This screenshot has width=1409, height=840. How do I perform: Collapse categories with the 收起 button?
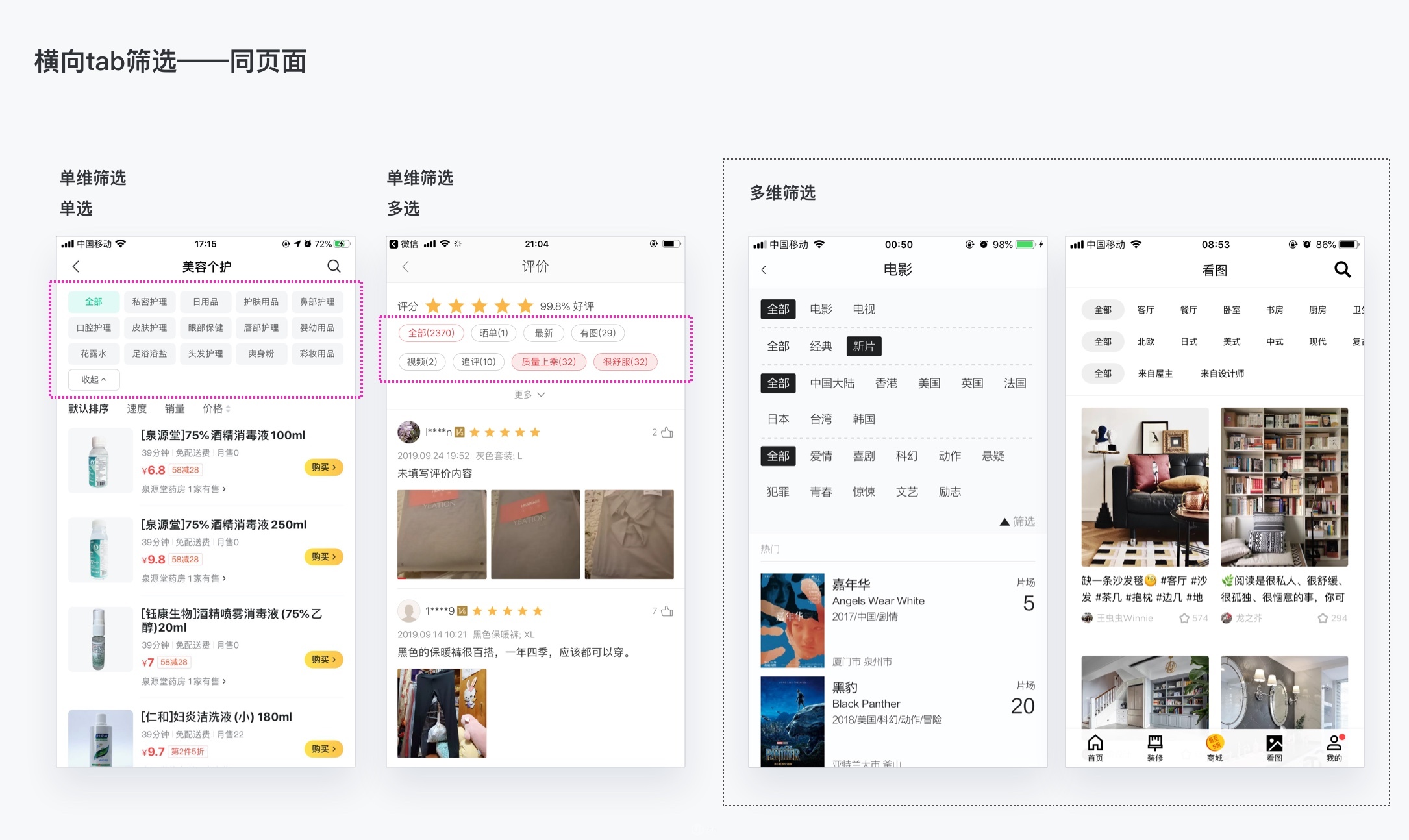point(94,380)
